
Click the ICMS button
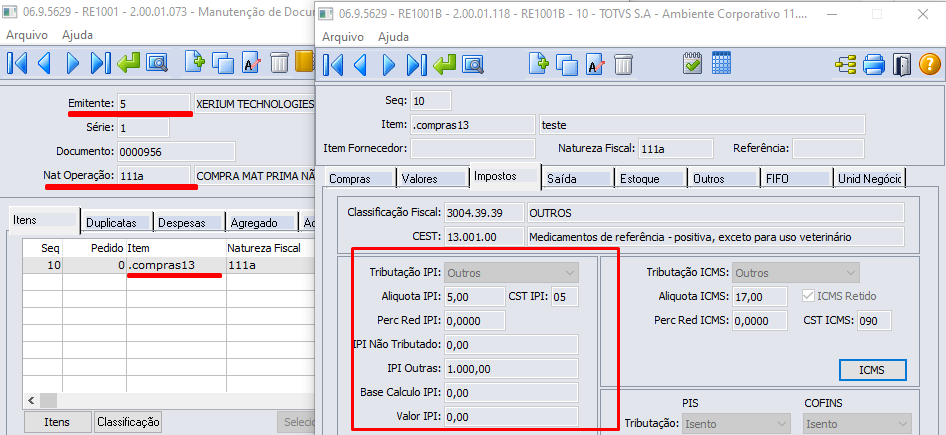(872, 370)
